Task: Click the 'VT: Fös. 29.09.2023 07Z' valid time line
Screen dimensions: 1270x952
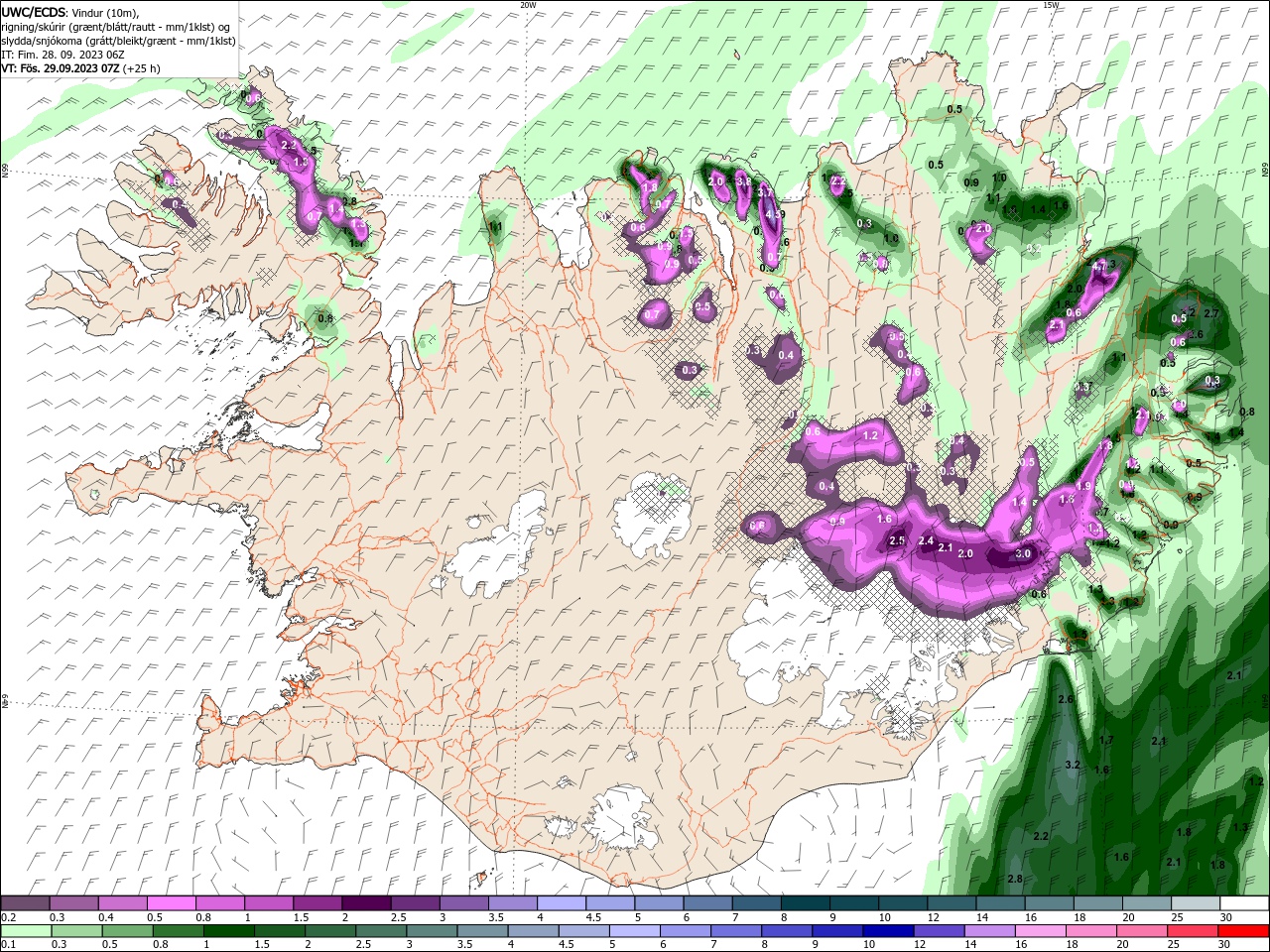Action: pos(80,68)
